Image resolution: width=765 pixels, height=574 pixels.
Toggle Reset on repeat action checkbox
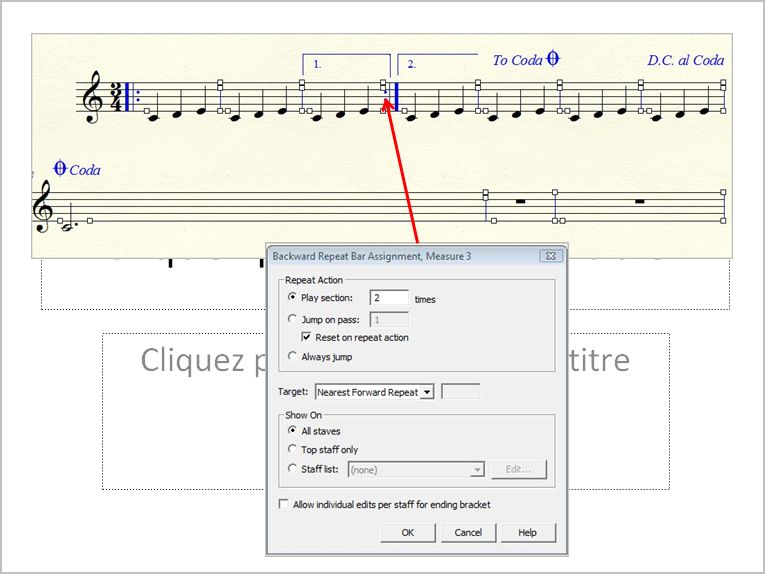(306, 338)
